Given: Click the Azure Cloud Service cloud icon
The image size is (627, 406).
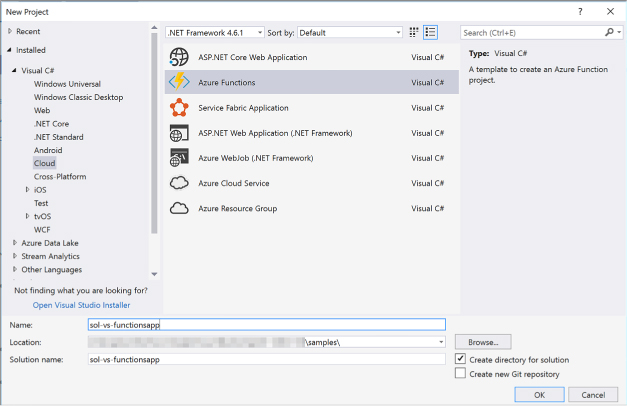Looking at the screenshot, I should 179,183.
